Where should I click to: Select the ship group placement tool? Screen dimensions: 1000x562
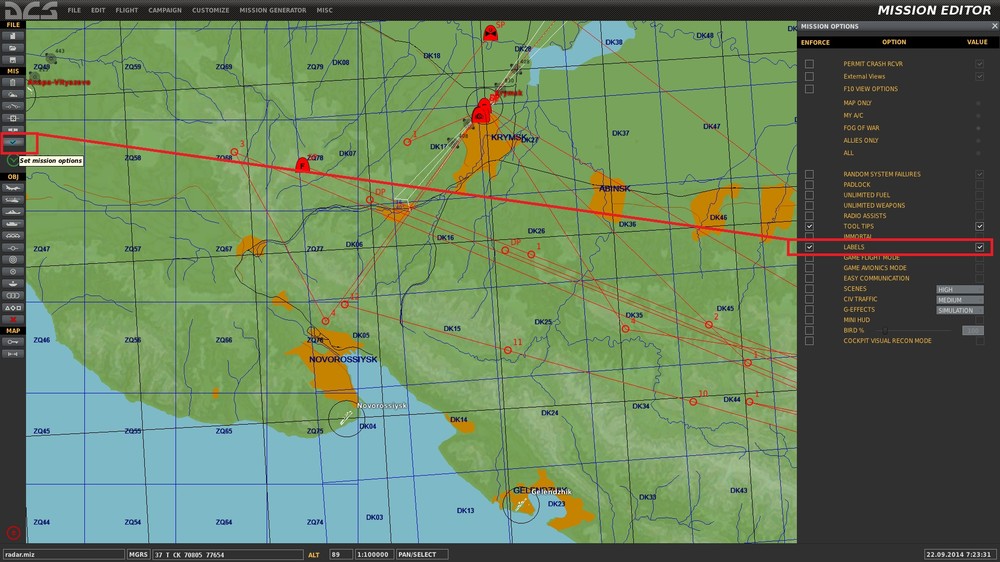click(13, 212)
